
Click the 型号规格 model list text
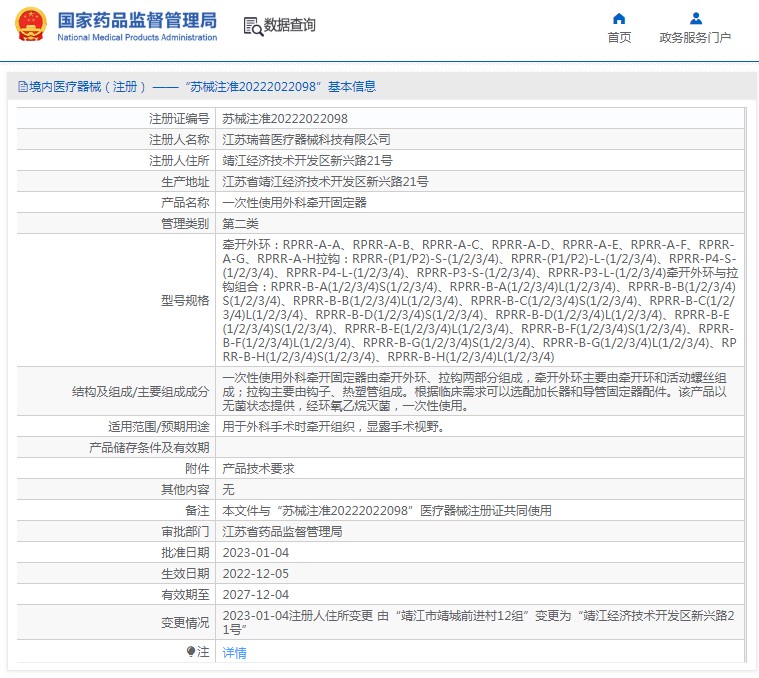[x=480, y=301]
